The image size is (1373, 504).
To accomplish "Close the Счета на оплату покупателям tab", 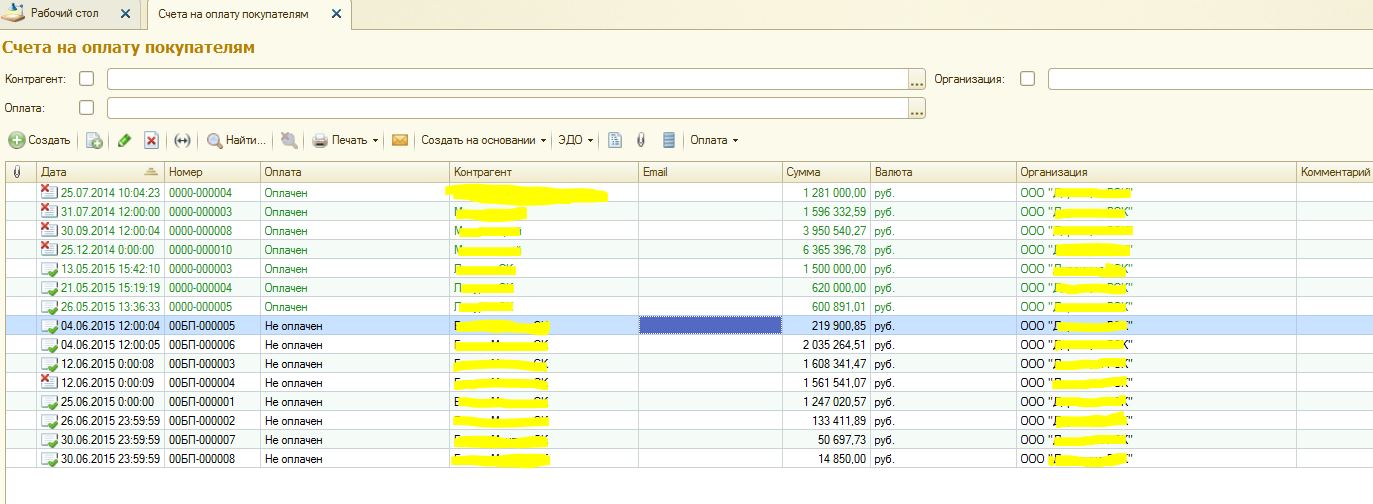I will point(336,15).
